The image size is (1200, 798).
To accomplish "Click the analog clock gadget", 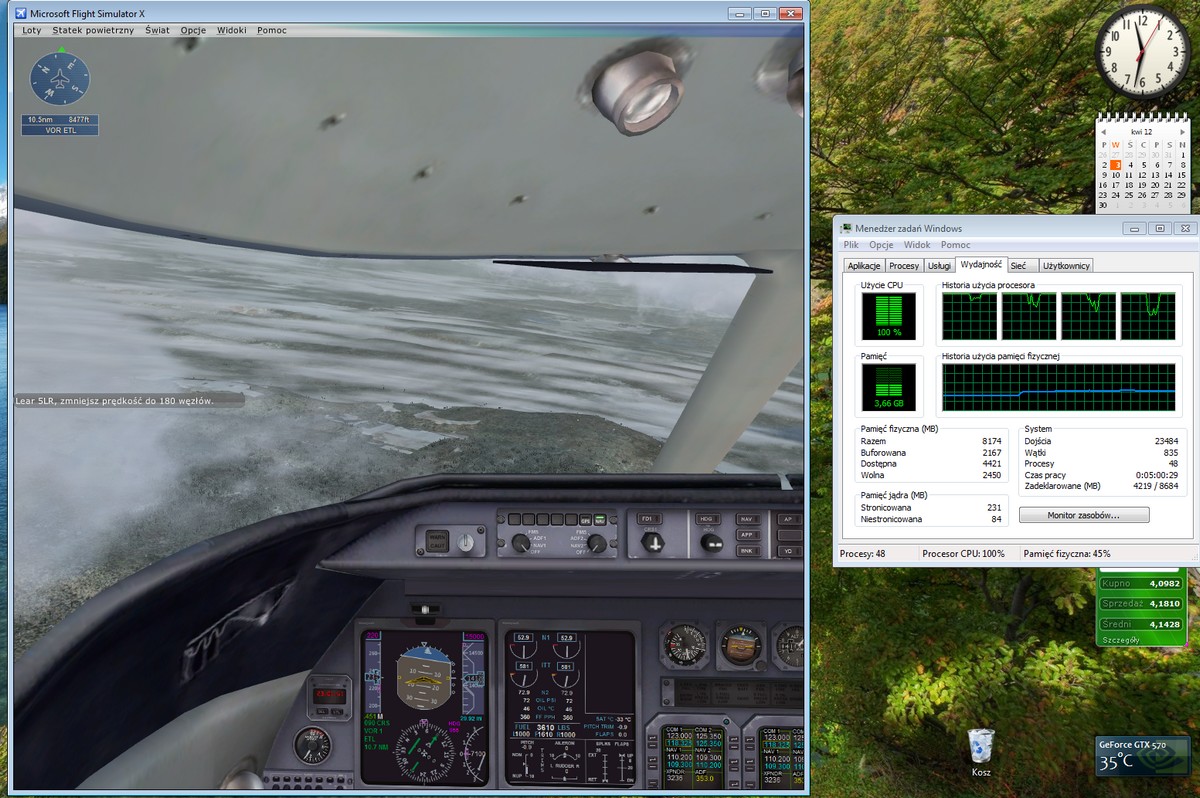I will click(1144, 52).
